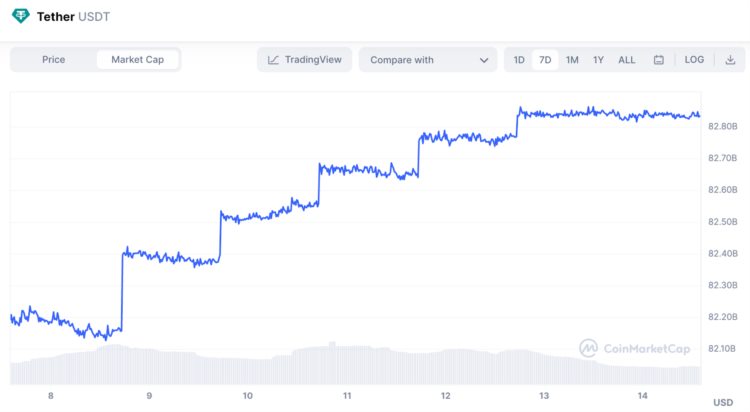Expand the Compare with chevron arrow

point(484,60)
